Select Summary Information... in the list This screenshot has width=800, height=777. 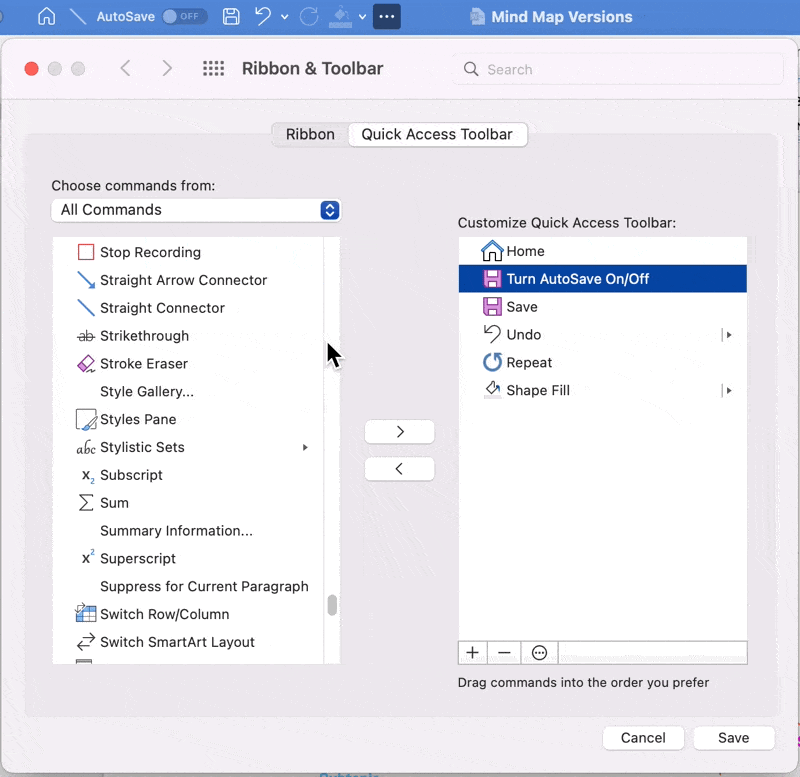[x=176, y=531]
